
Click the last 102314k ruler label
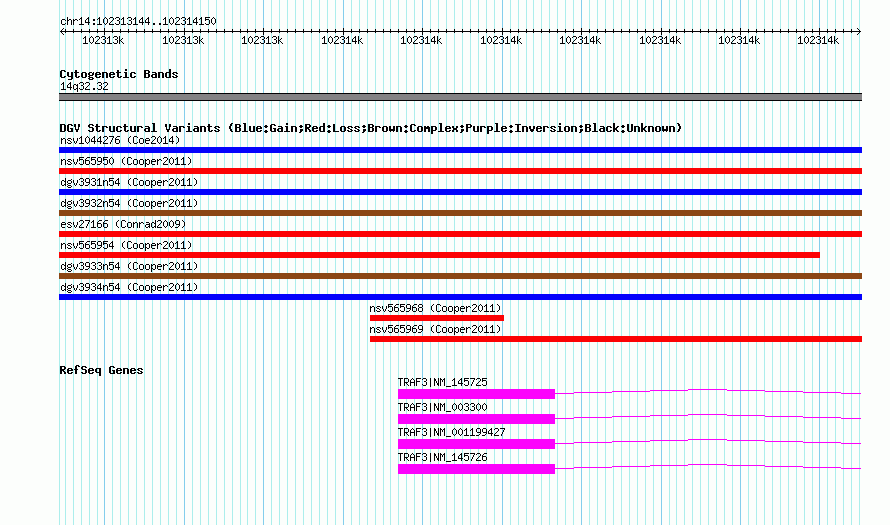point(817,40)
